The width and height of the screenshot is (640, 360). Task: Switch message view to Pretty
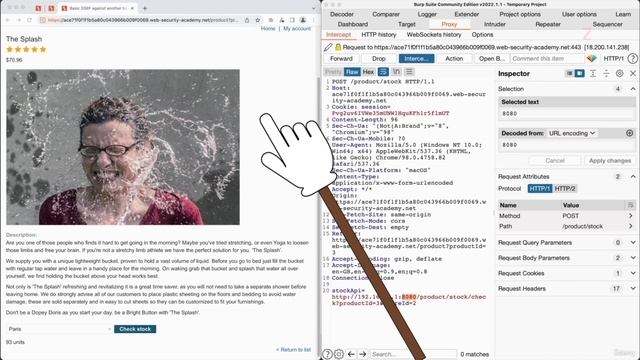point(333,72)
